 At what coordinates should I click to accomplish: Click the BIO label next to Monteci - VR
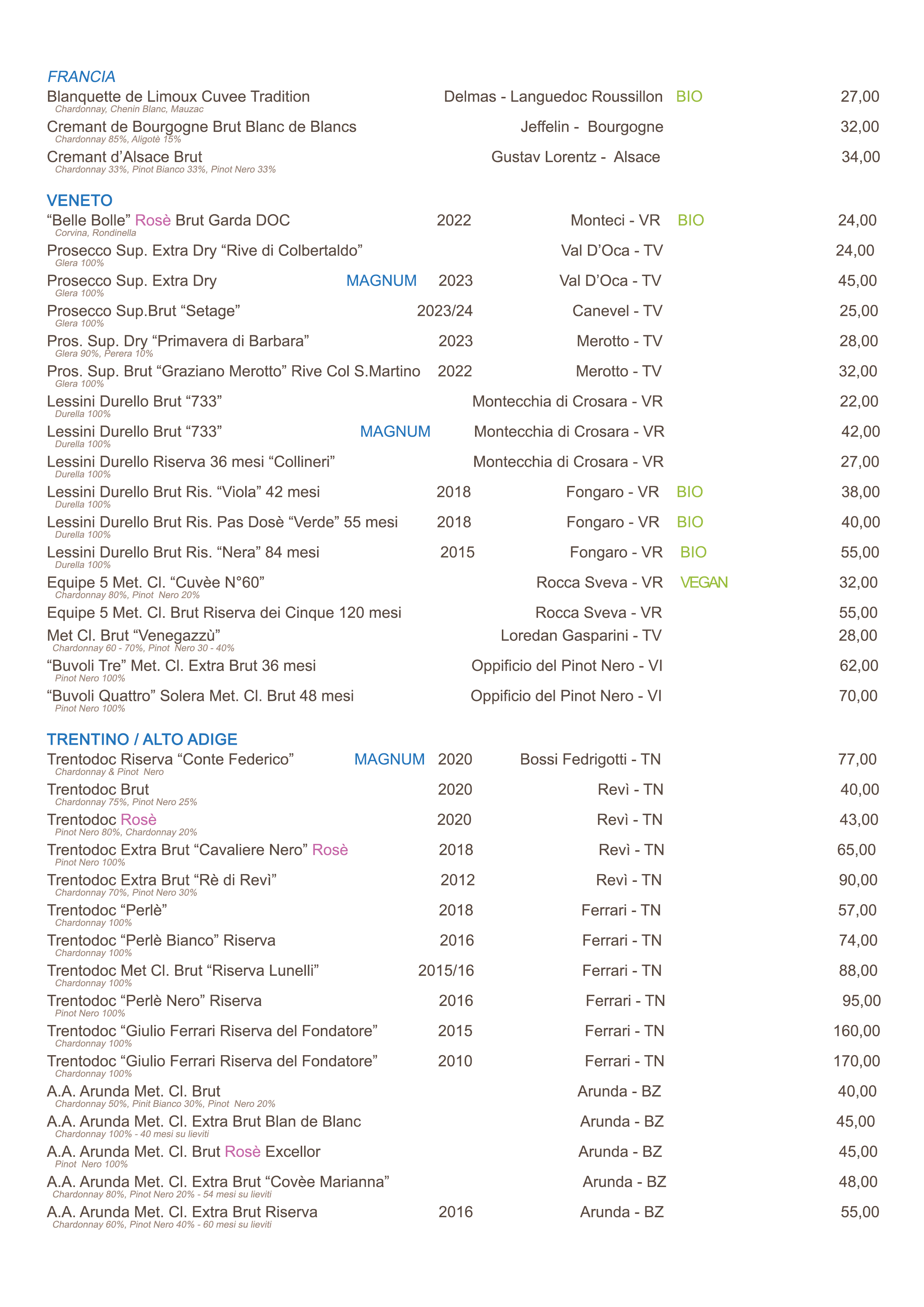pos(691,220)
